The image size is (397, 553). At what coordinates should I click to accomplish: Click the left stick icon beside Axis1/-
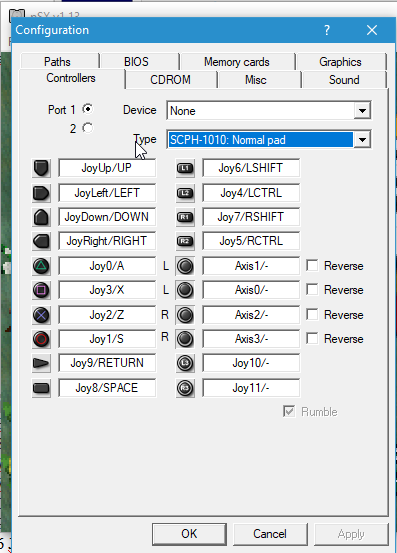185,266
